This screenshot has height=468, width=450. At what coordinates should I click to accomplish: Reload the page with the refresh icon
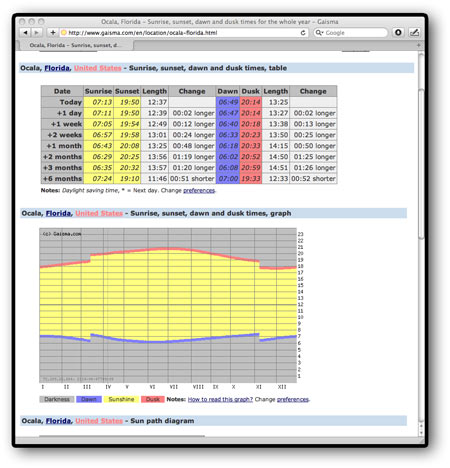click(303, 33)
